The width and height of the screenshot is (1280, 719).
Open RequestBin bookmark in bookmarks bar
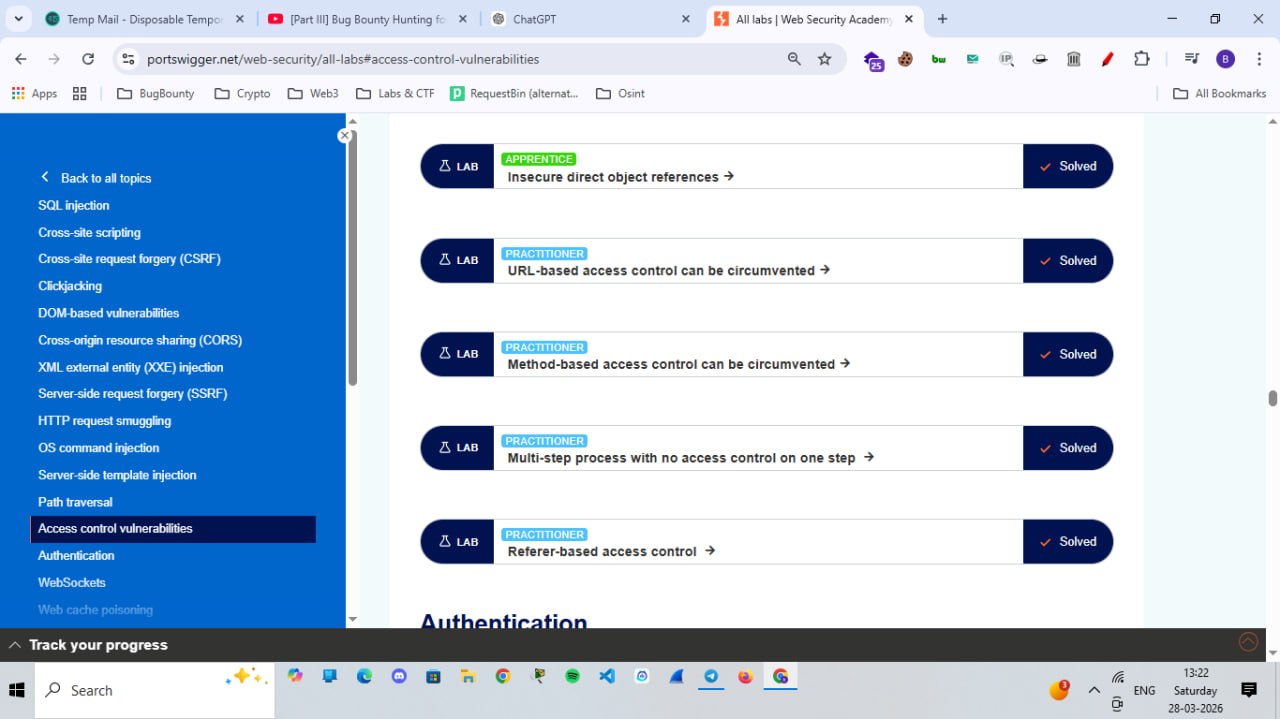514,93
